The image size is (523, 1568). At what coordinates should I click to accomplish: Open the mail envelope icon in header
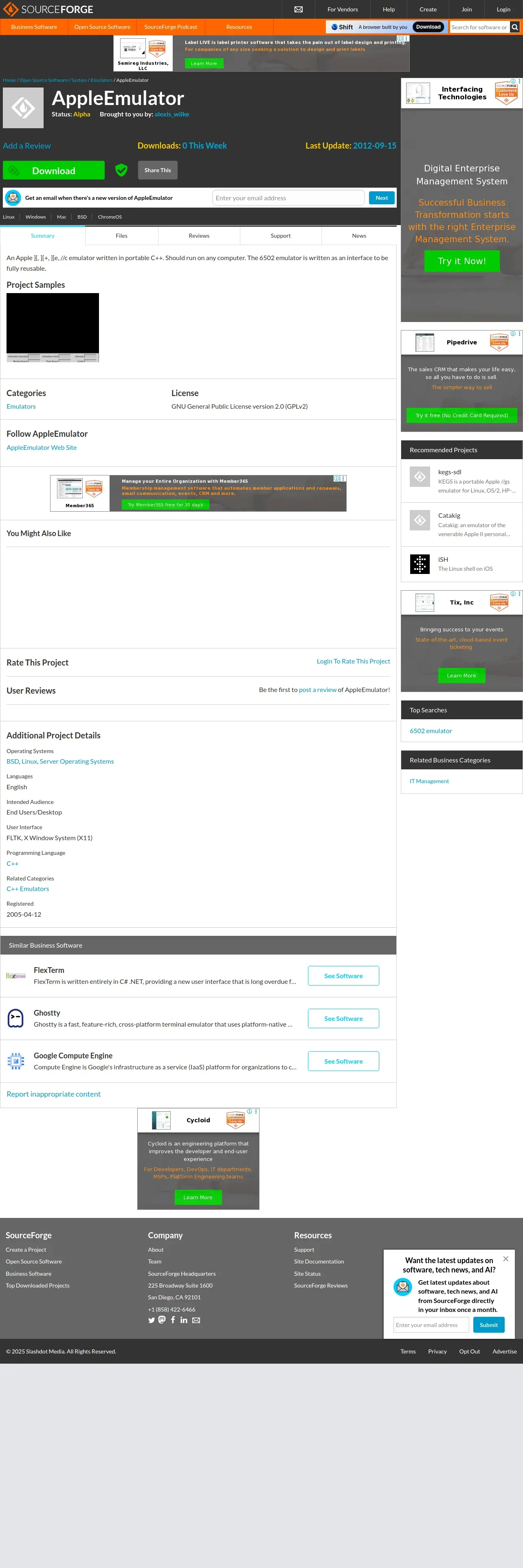click(298, 9)
